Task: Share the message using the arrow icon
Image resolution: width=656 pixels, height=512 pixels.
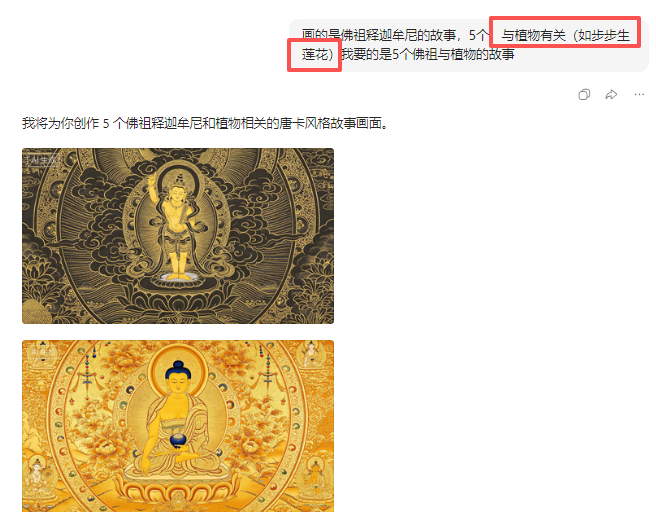Action: click(611, 95)
